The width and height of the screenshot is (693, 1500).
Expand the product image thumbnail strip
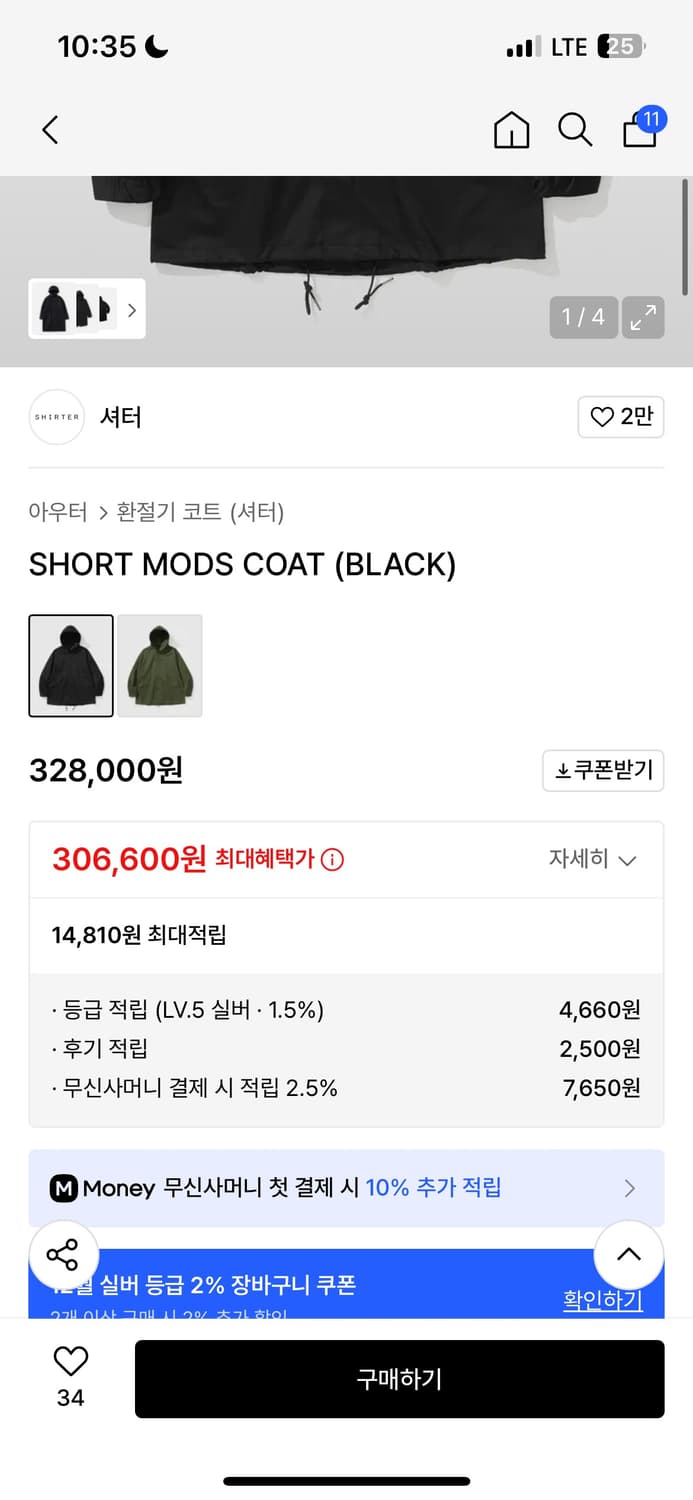[131, 310]
